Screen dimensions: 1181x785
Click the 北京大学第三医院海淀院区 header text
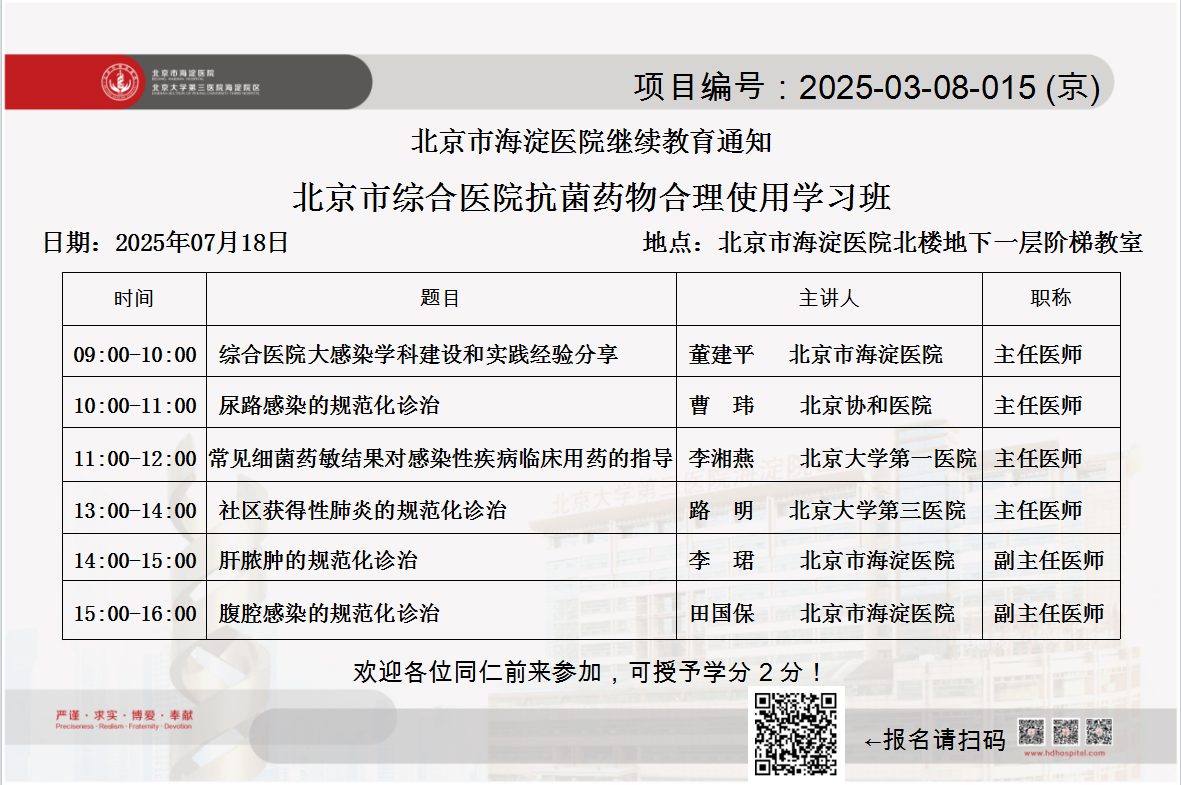coord(206,88)
